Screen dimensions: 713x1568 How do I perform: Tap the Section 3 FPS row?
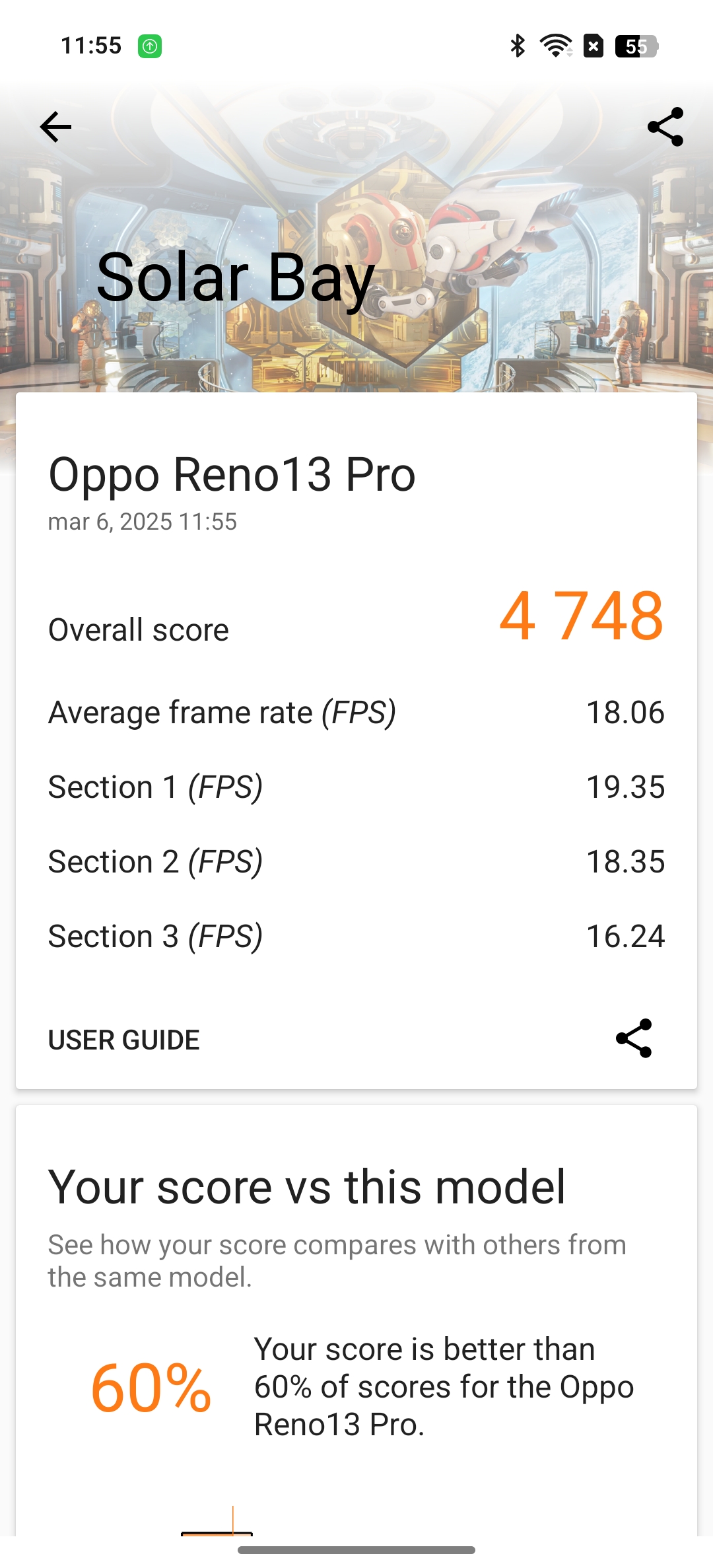356,937
